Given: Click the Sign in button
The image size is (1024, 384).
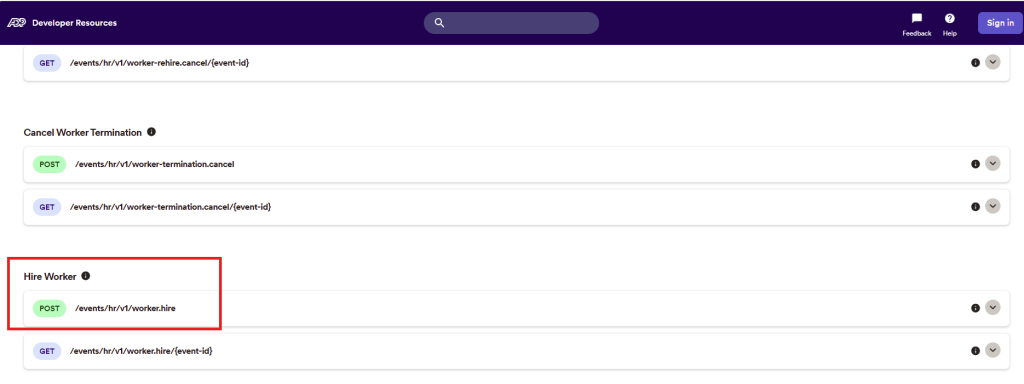Looking at the screenshot, I should (x=1000, y=23).
